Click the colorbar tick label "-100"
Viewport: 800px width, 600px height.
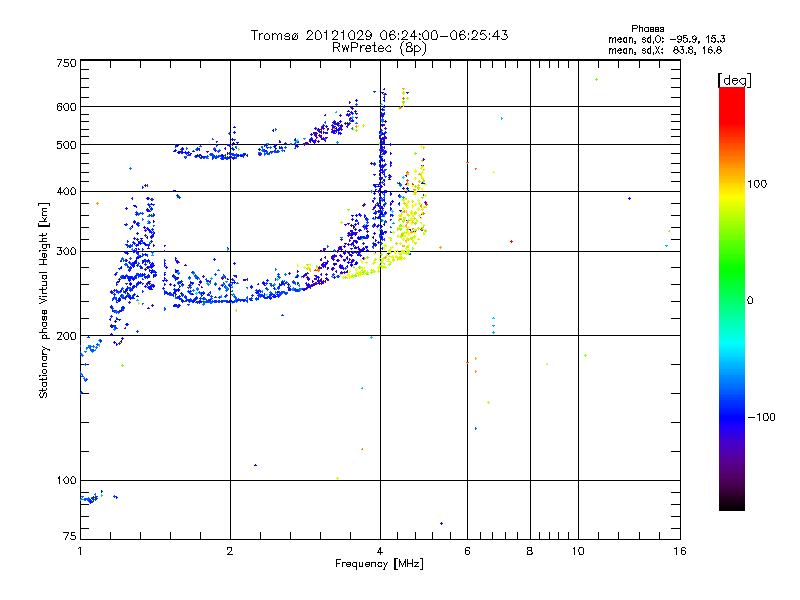point(762,417)
